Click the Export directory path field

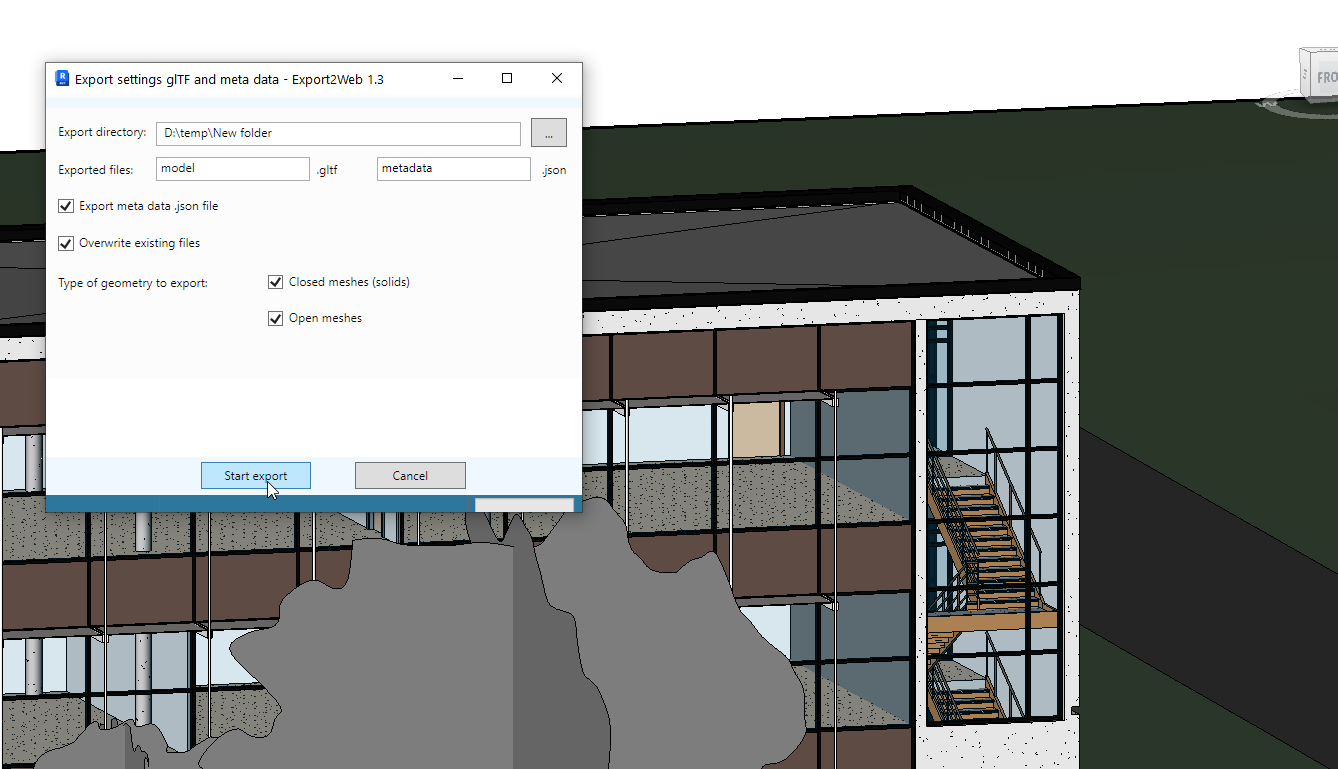(338, 133)
